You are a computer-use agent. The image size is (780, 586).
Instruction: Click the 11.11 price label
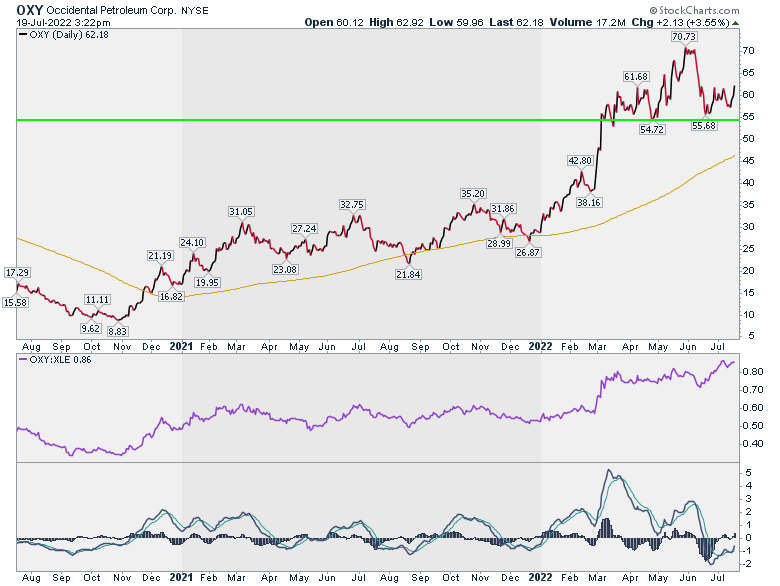97,299
